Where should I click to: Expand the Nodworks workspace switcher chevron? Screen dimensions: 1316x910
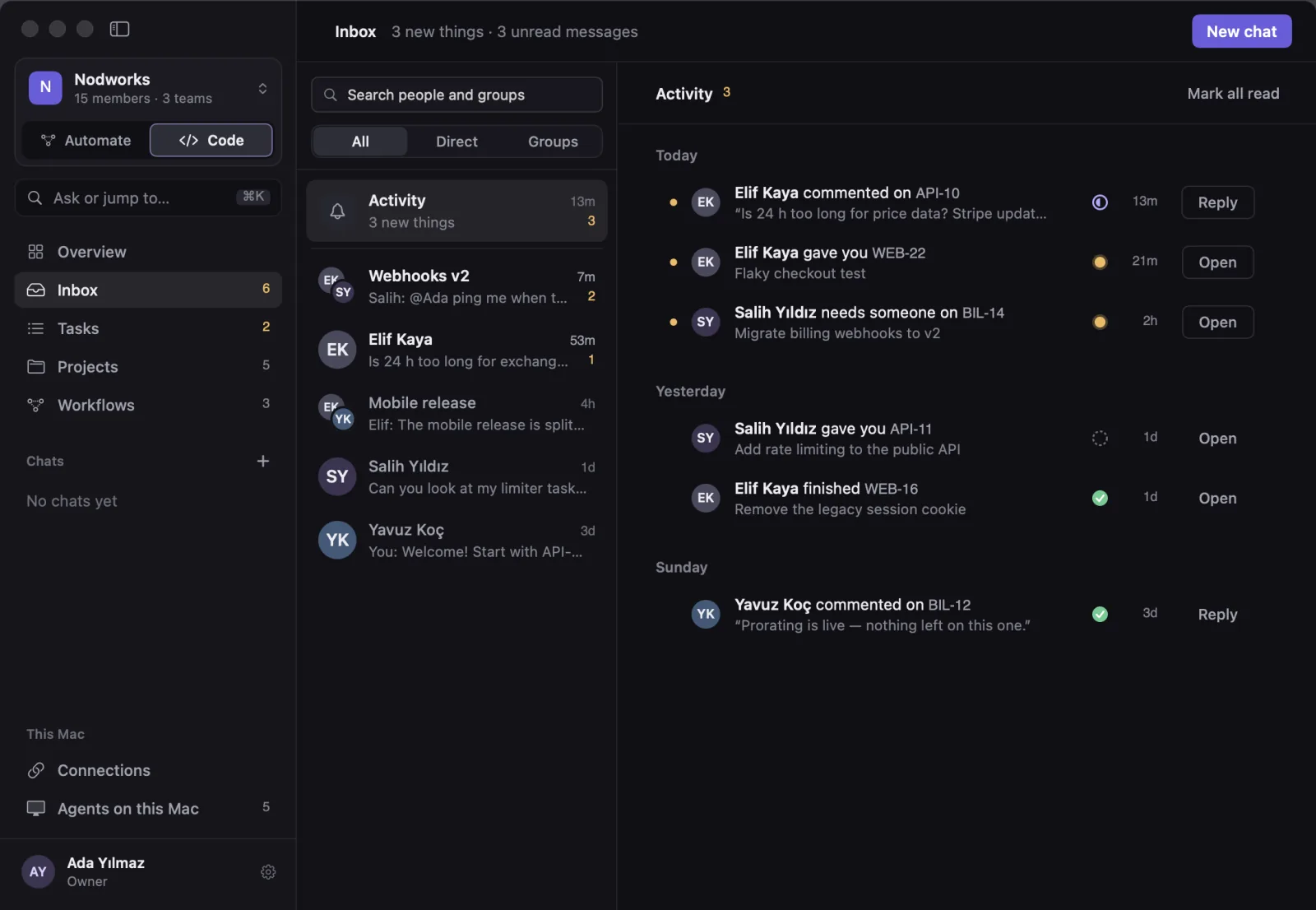(262, 88)
